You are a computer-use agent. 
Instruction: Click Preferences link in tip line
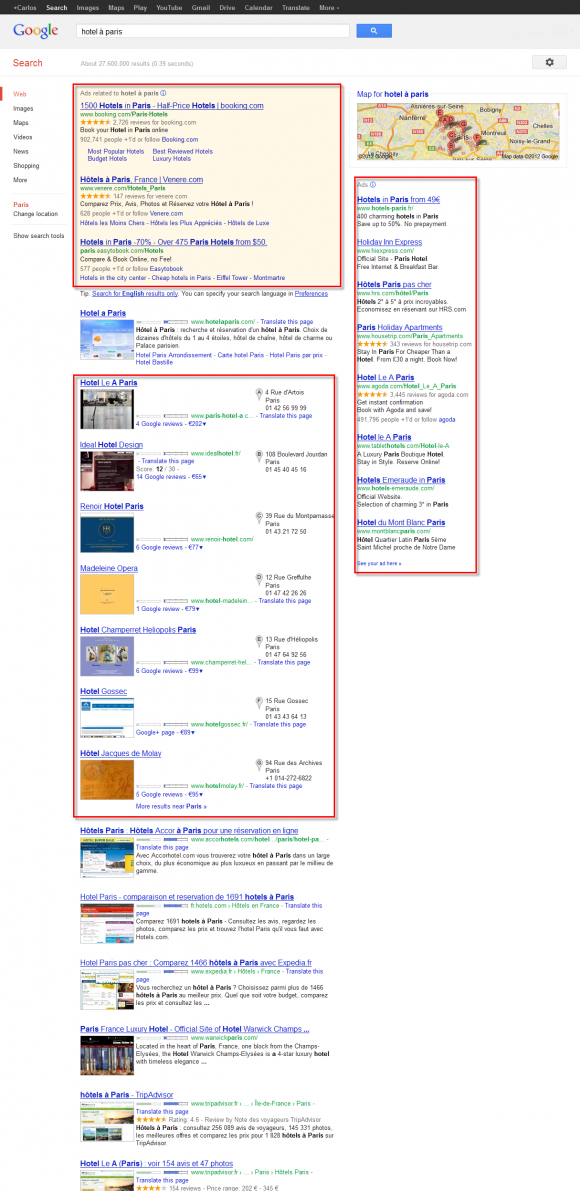311,293
